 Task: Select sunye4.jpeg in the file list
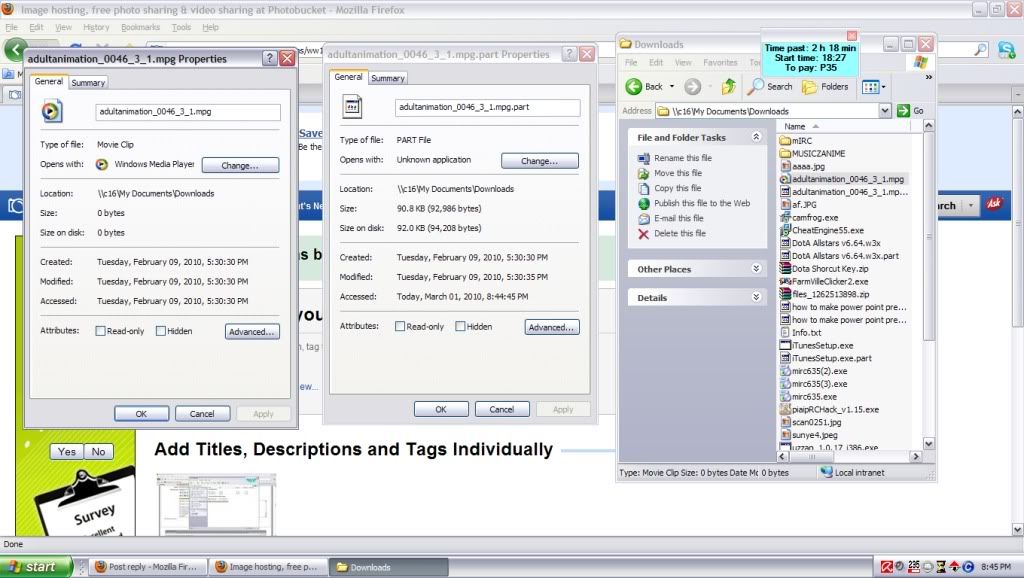(808, 435)
